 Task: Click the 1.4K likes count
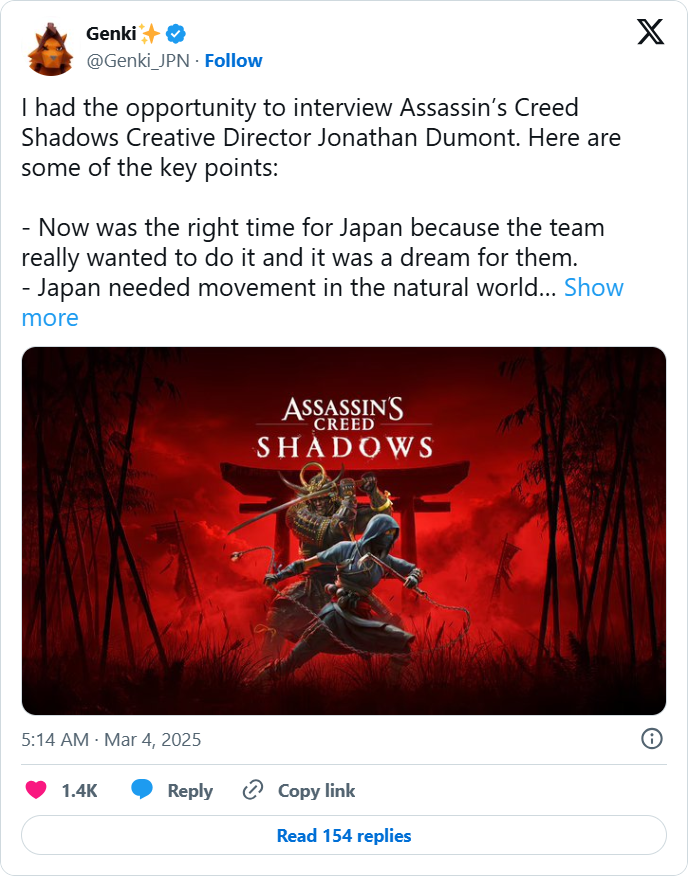pyautogui.click(x=79, y=790)
